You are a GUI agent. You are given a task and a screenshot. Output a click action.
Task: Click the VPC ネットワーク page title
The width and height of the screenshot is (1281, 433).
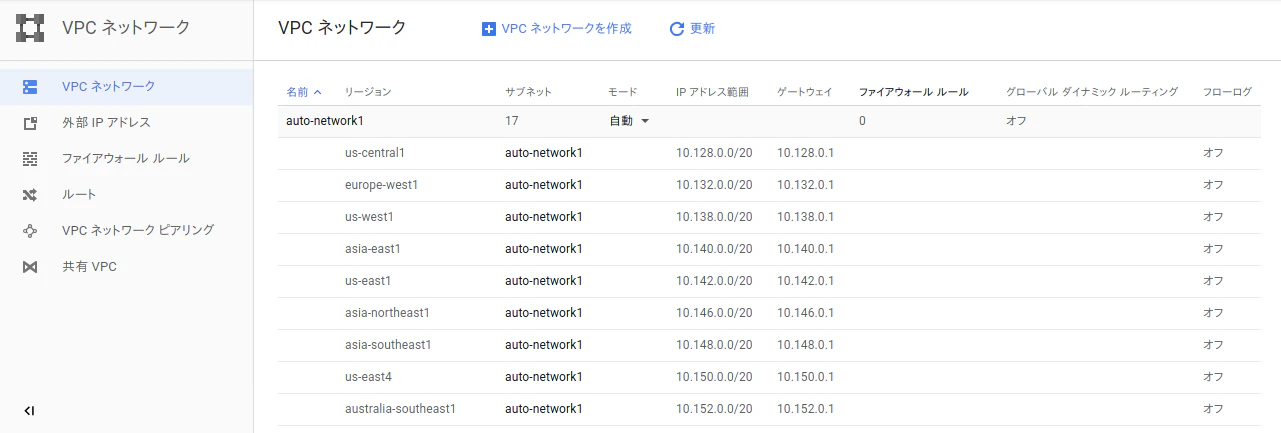pyautogui.click(x=342, y=28)
